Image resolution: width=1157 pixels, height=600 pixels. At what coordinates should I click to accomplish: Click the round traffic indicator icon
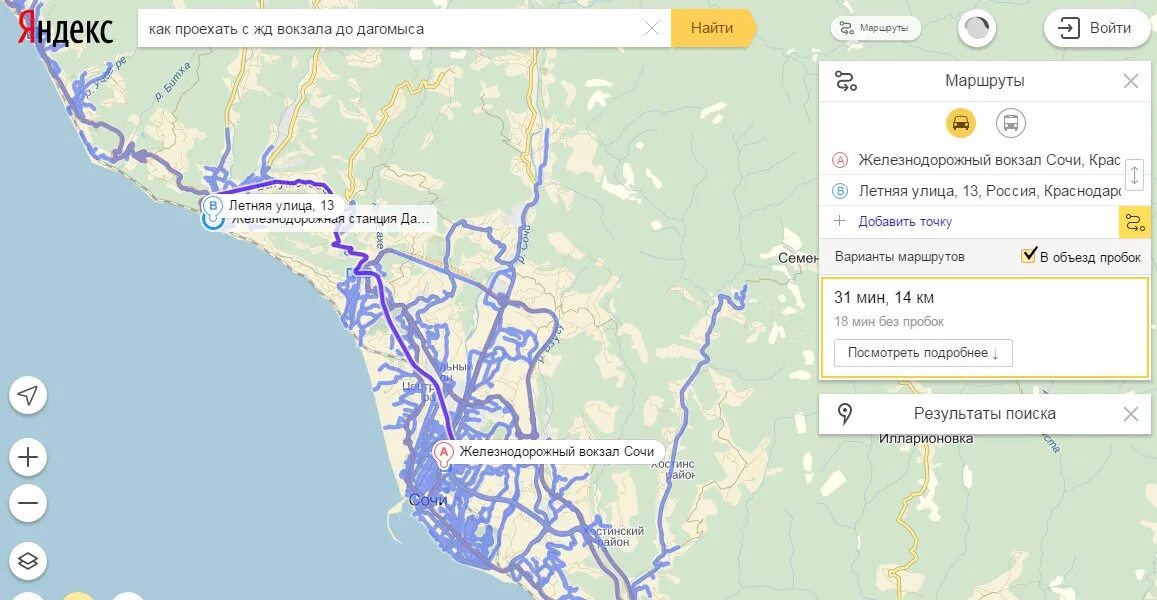(977, 29)
